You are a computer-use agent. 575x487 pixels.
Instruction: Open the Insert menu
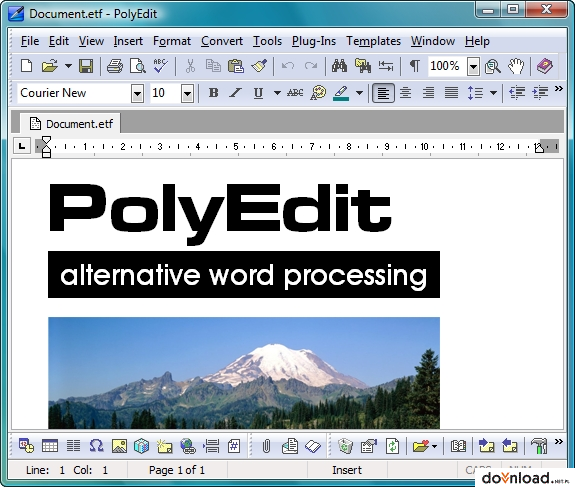pyautogui.click(x=128, y=41)
